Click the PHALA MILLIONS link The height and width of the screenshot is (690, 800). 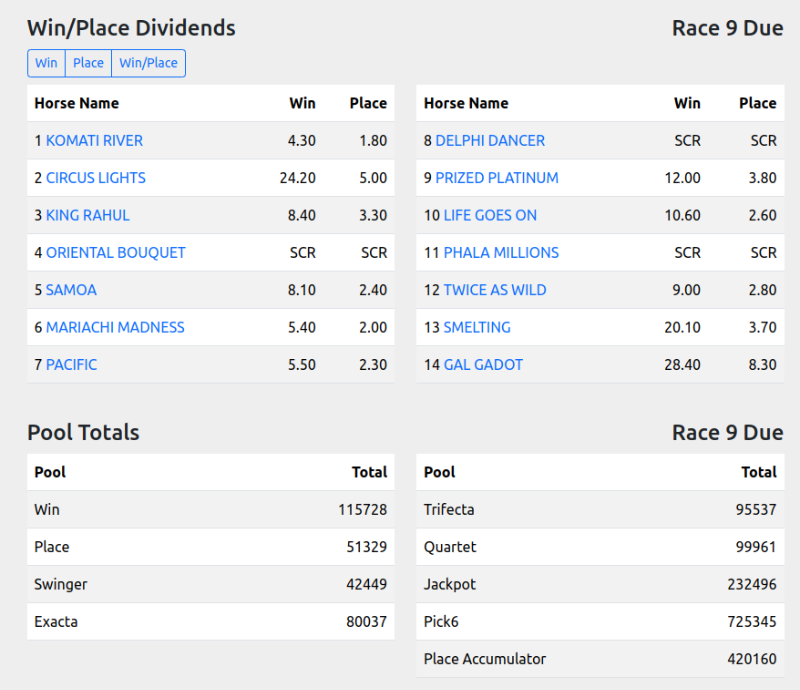click(501, 253)
